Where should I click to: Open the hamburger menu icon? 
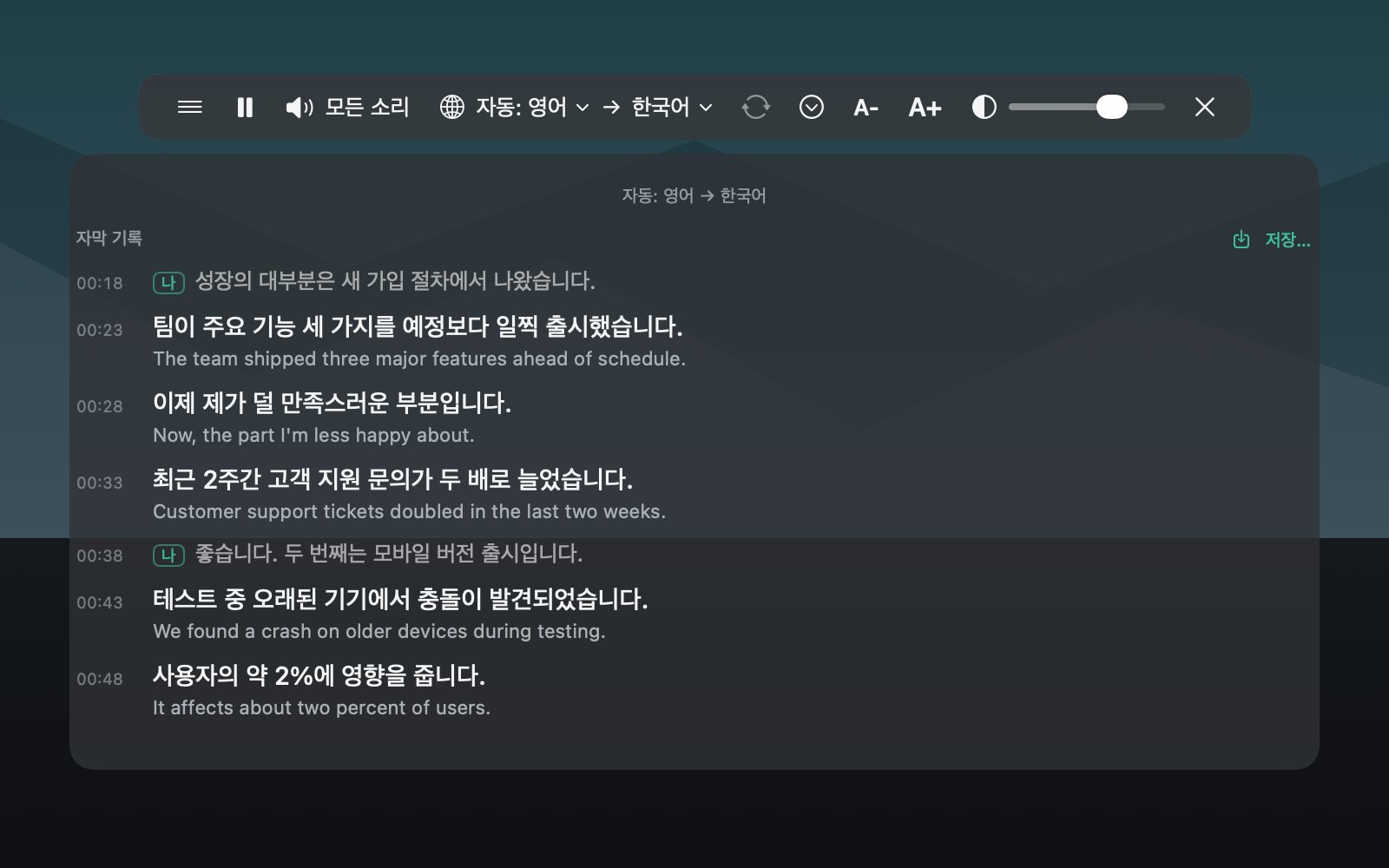(x=189, y=107)
